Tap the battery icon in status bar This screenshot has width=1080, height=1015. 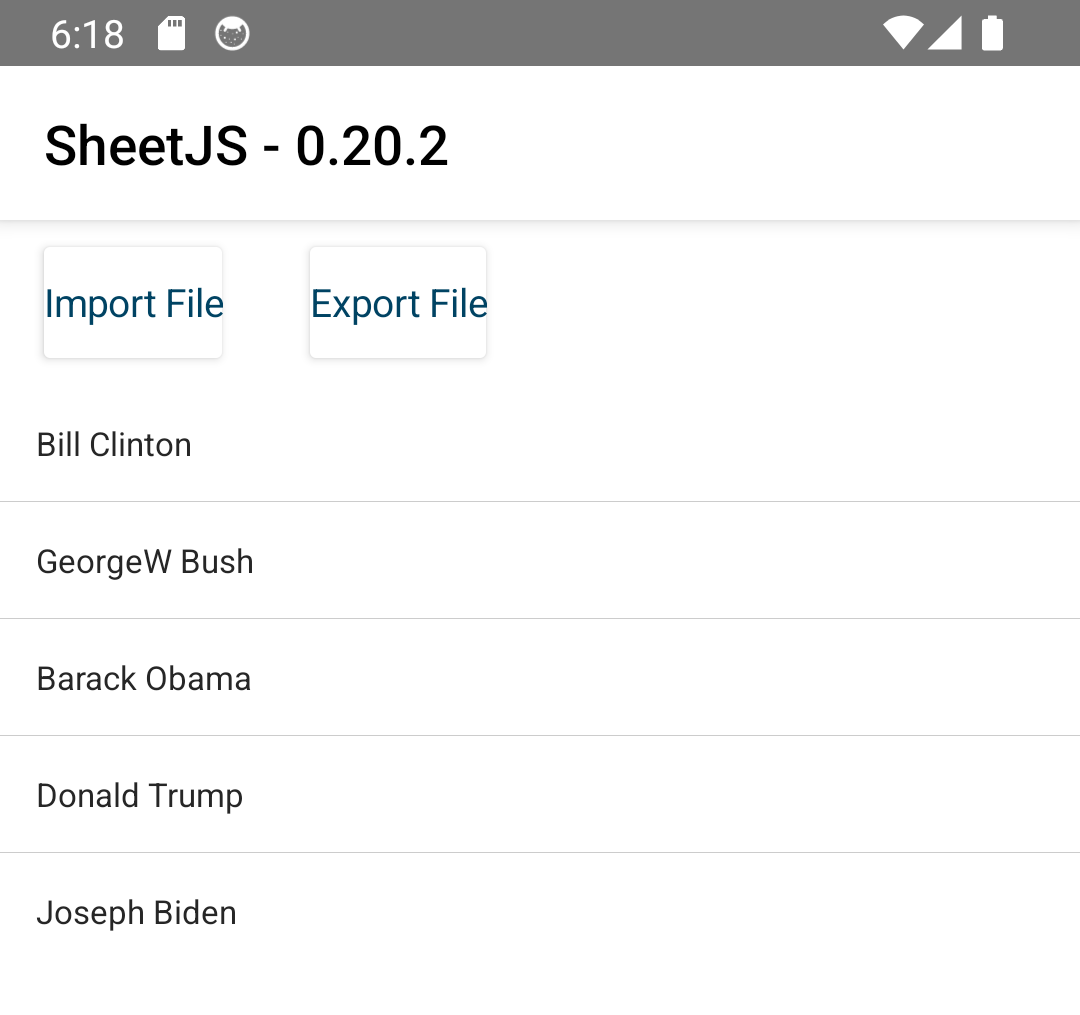(992, 34)
